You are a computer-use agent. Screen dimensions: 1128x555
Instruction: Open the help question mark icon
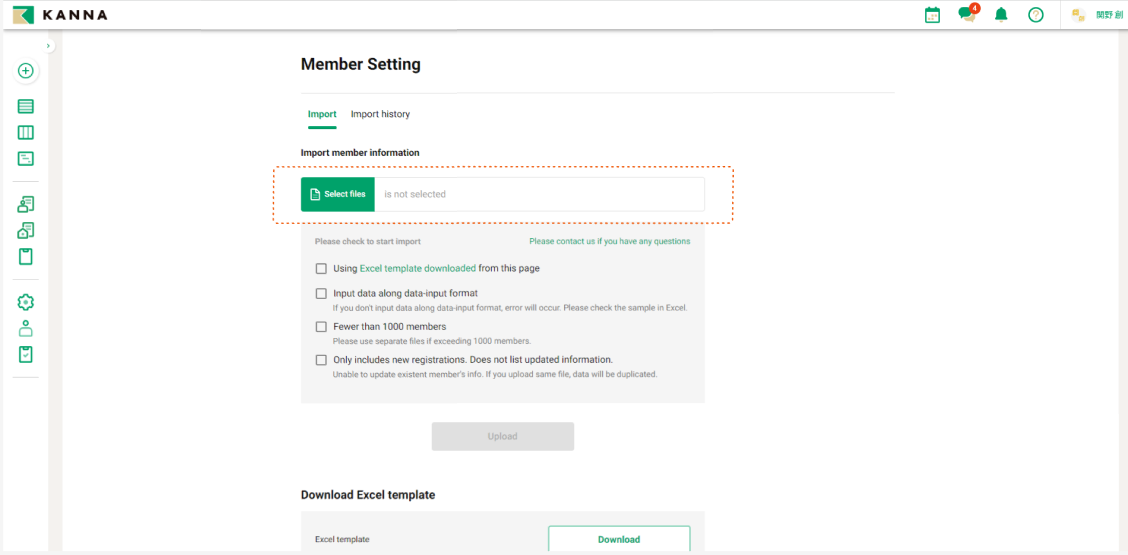pyautogui.click(x=1036, y=15)
